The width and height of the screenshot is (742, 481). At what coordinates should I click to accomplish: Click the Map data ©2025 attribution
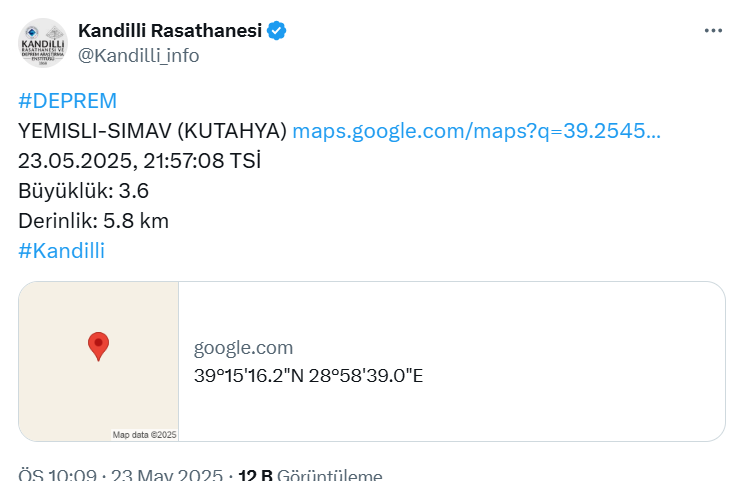(144, 435)
